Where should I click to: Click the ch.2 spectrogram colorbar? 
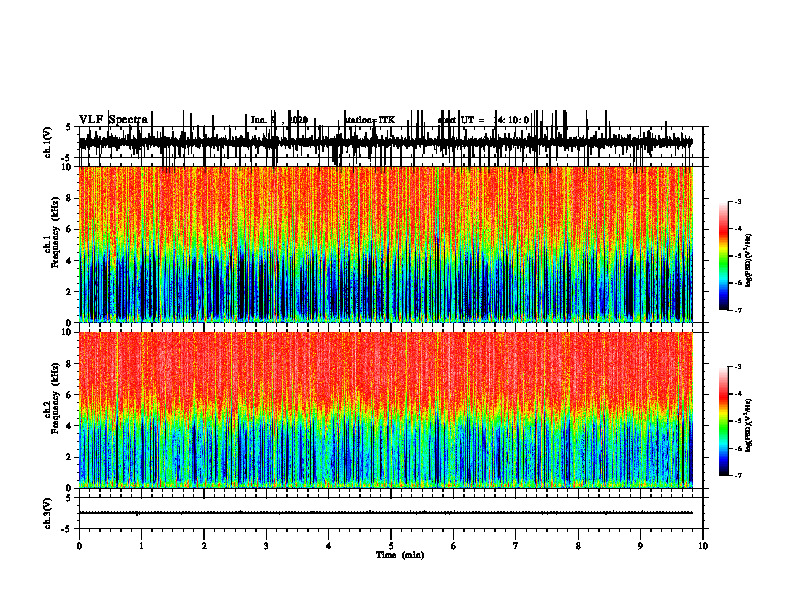click(x=724, y=421)
